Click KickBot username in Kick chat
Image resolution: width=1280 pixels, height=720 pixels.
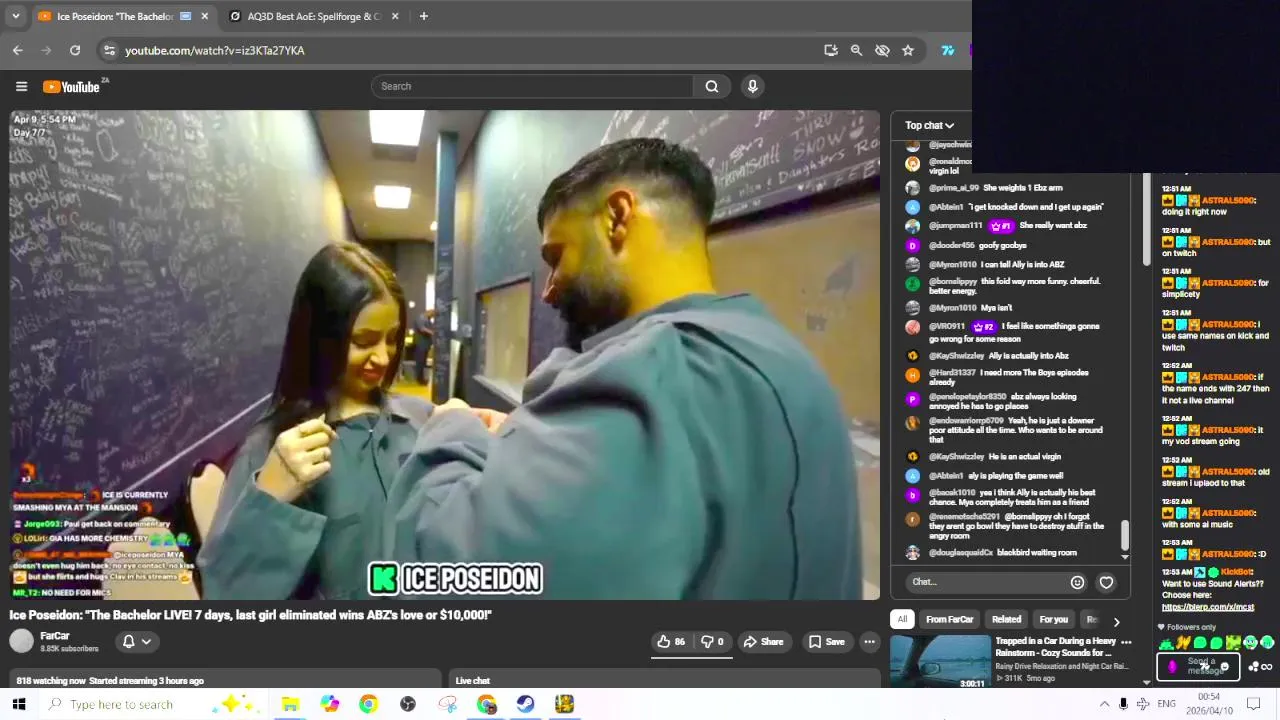pyautogui.click(x=1237, y=572)
